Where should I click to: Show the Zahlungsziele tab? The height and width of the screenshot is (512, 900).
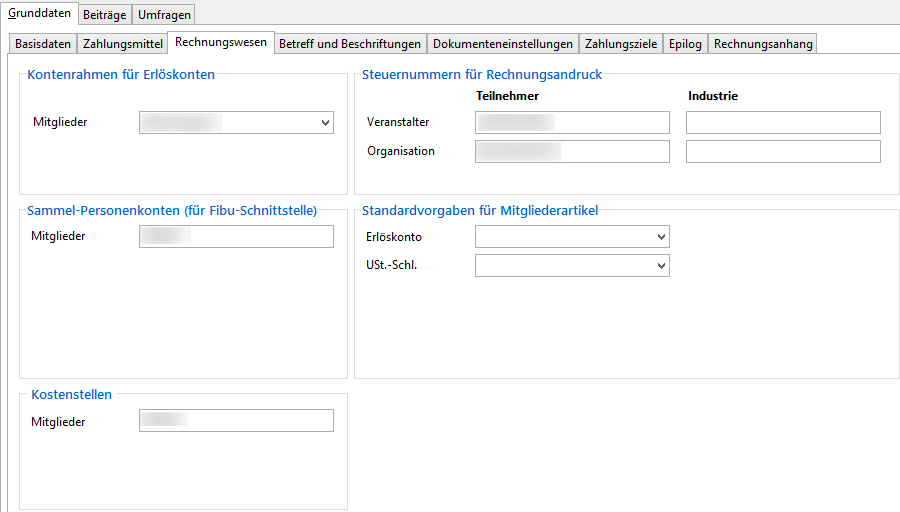[x=620, y=44]
